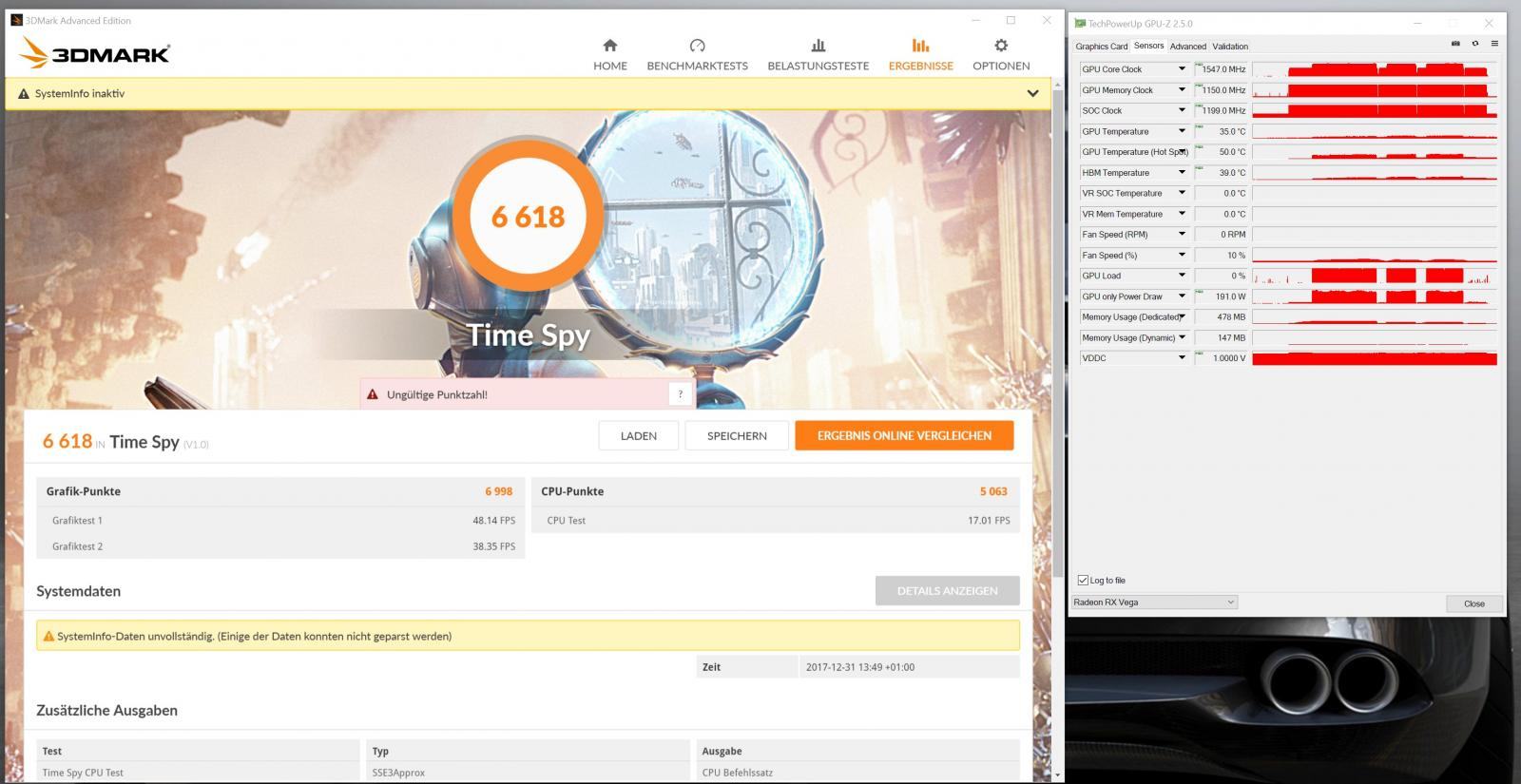
Task: Click Grafiktest 2 value 38.35 FPS
Action: point(493,546)
